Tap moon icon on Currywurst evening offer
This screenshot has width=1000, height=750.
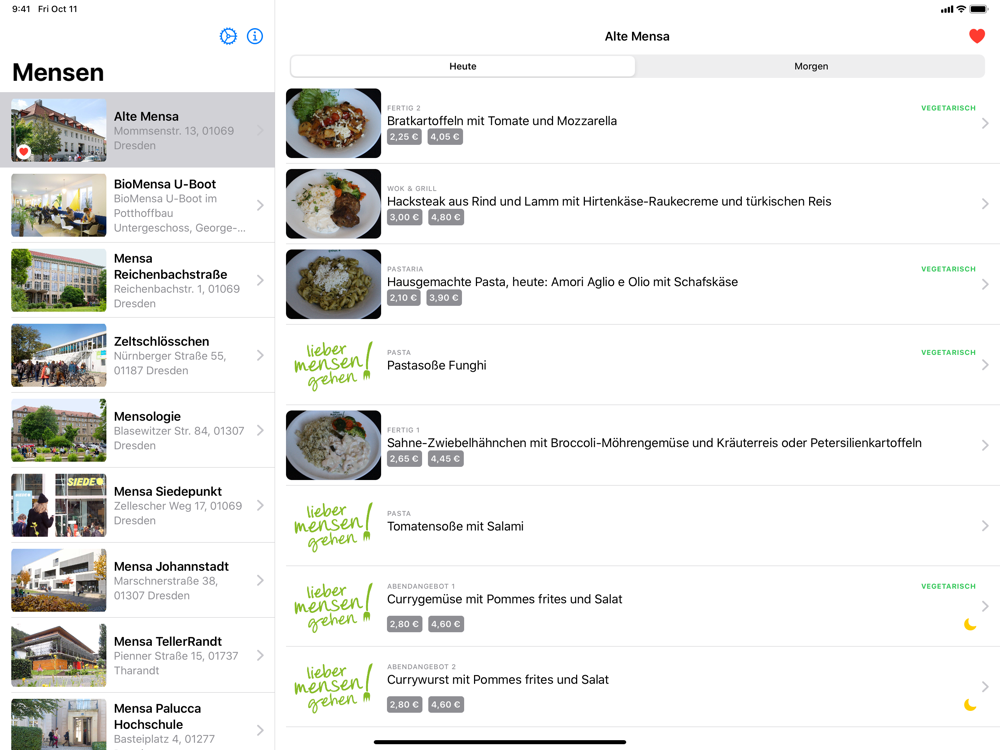[970, 705]
